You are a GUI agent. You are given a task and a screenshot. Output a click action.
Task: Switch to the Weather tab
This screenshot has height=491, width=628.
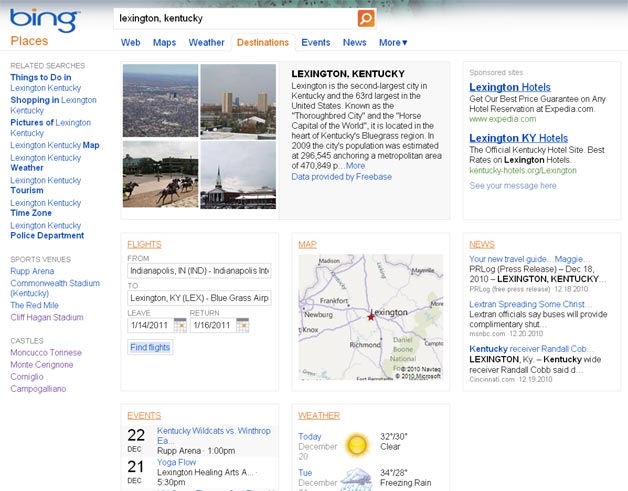coord(206,42)
